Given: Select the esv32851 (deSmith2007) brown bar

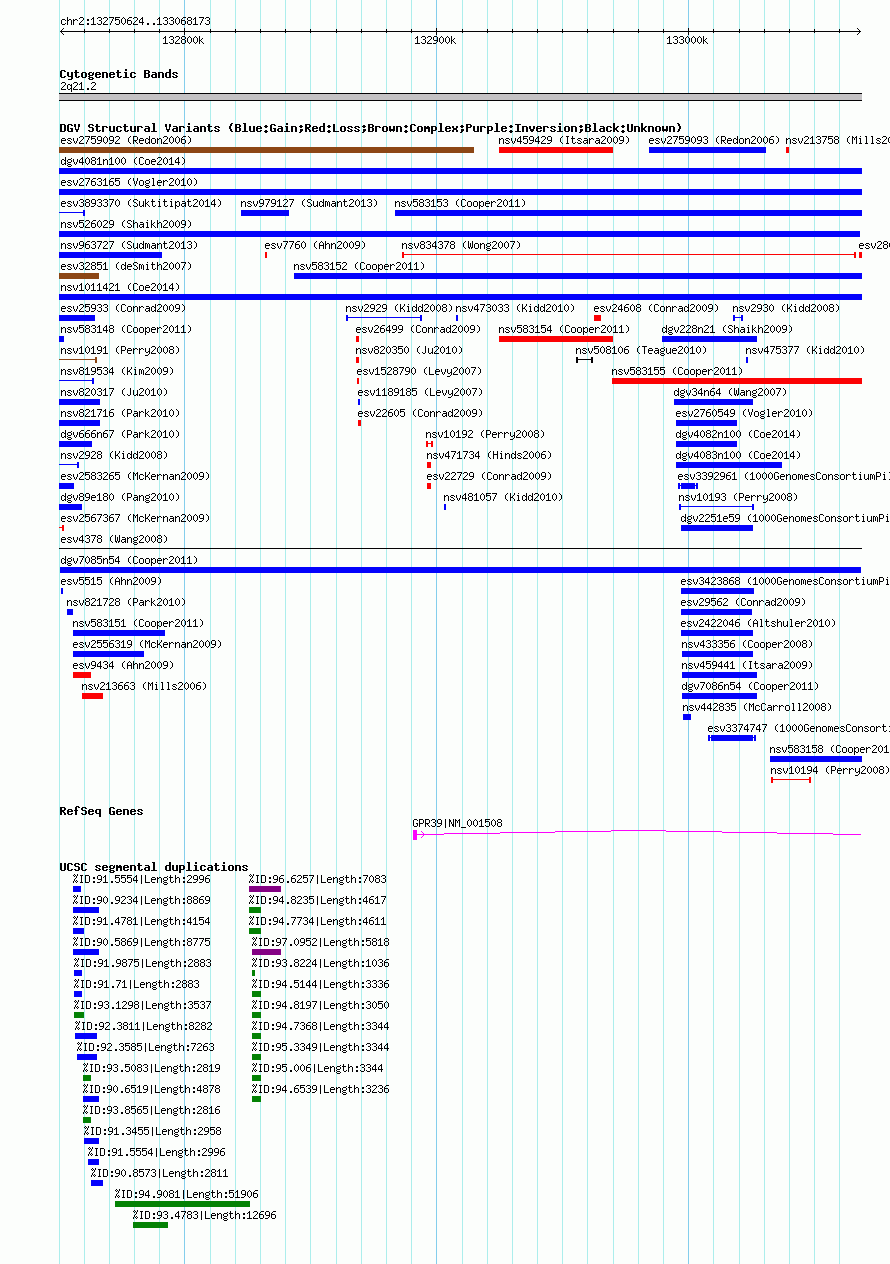Looking at the screenshot, I should coord(79,276).
